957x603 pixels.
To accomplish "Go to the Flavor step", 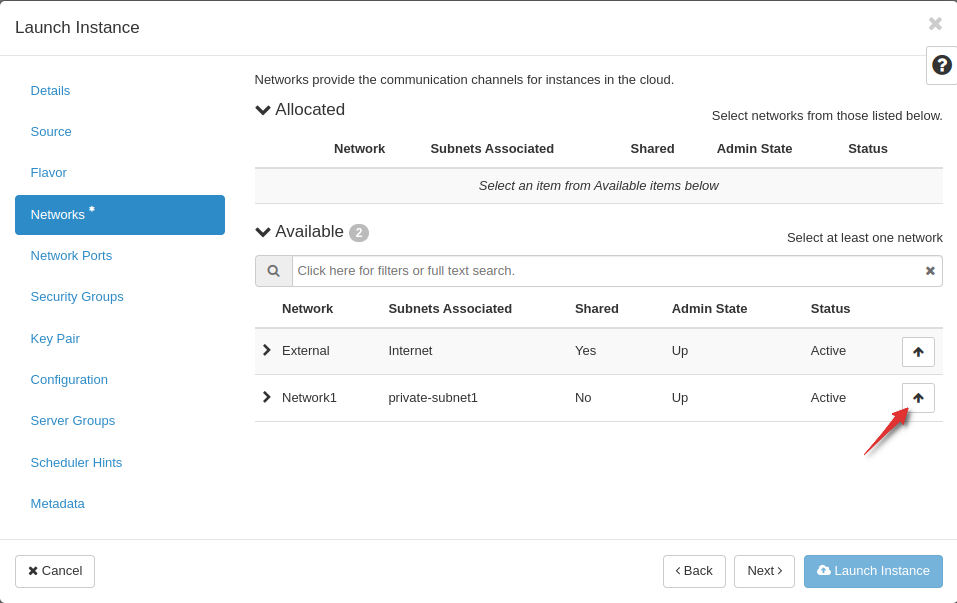I will [x=49, y=173].
